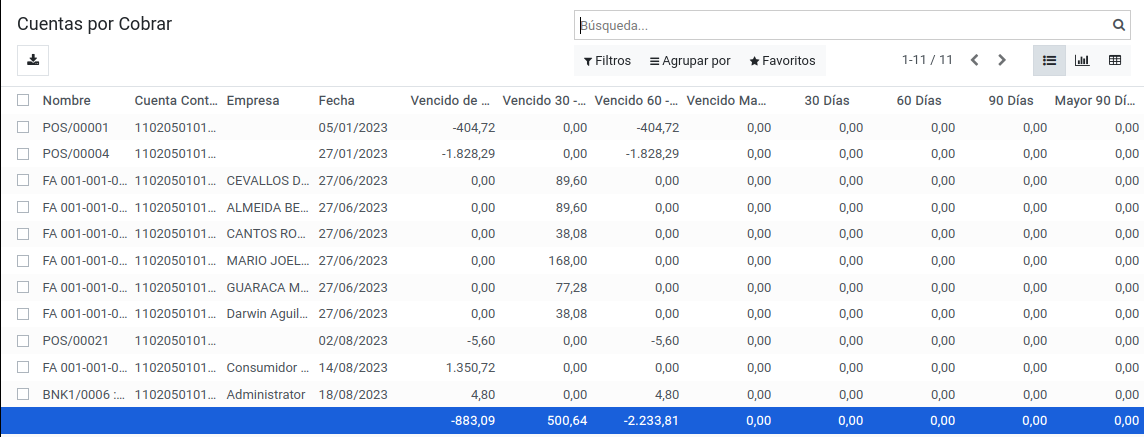The image size is (1144, 437).
Task: Click the download export icon
Action: click(x=33, y=61)
